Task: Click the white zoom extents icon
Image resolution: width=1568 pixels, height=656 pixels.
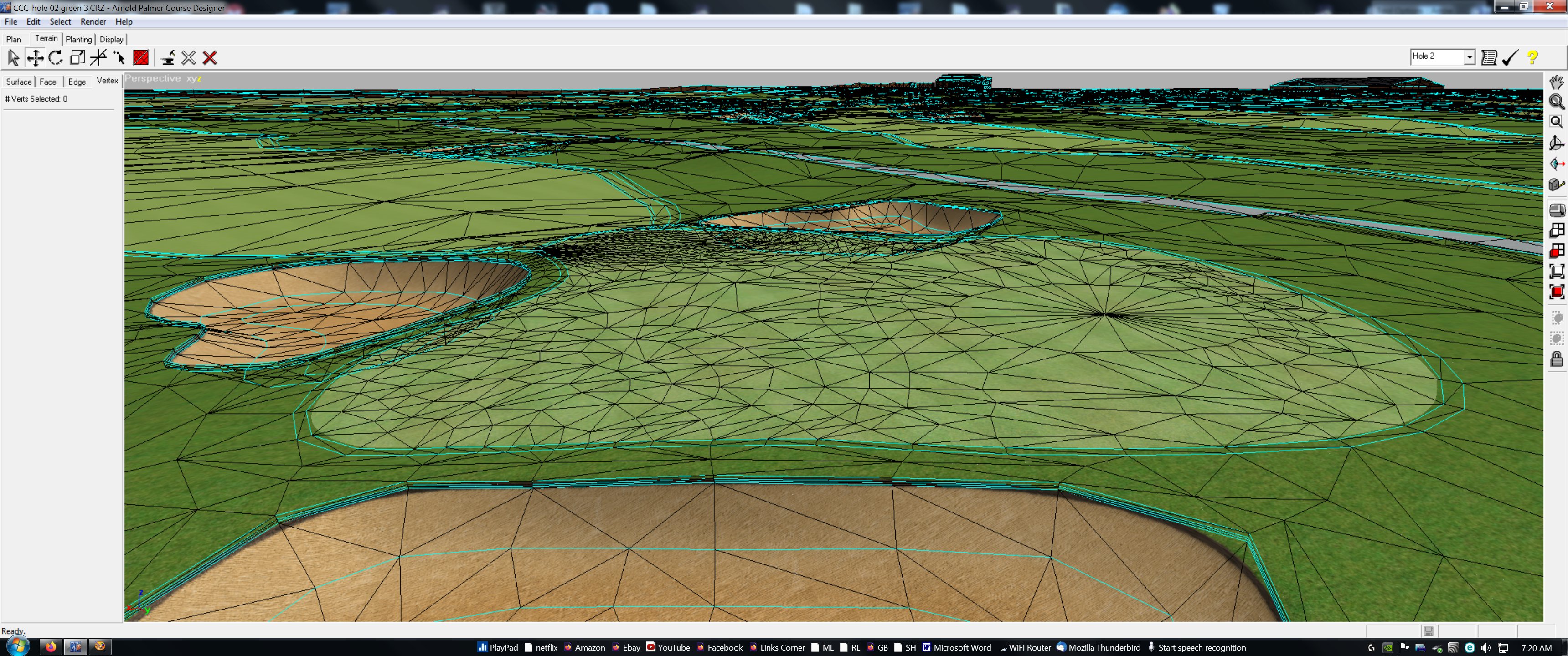Action: [x=1557, y=272]
